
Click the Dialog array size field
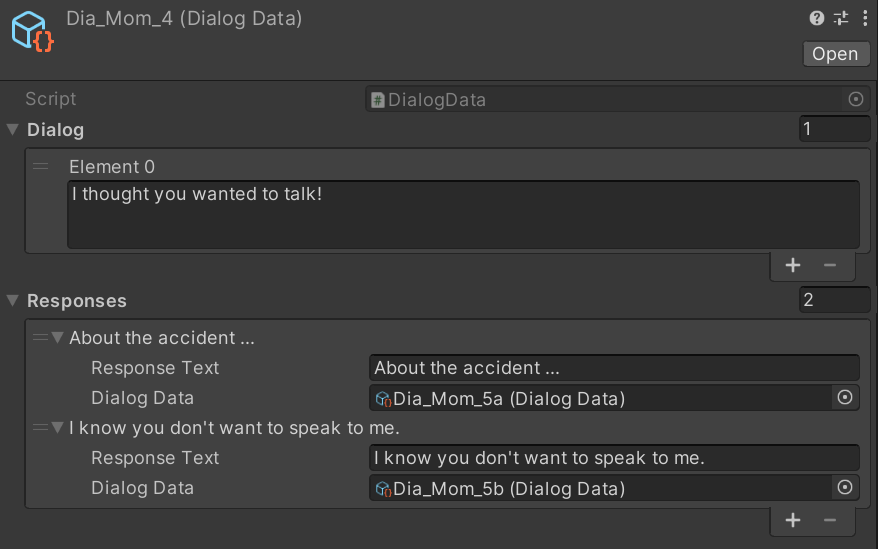coord(834,129)
